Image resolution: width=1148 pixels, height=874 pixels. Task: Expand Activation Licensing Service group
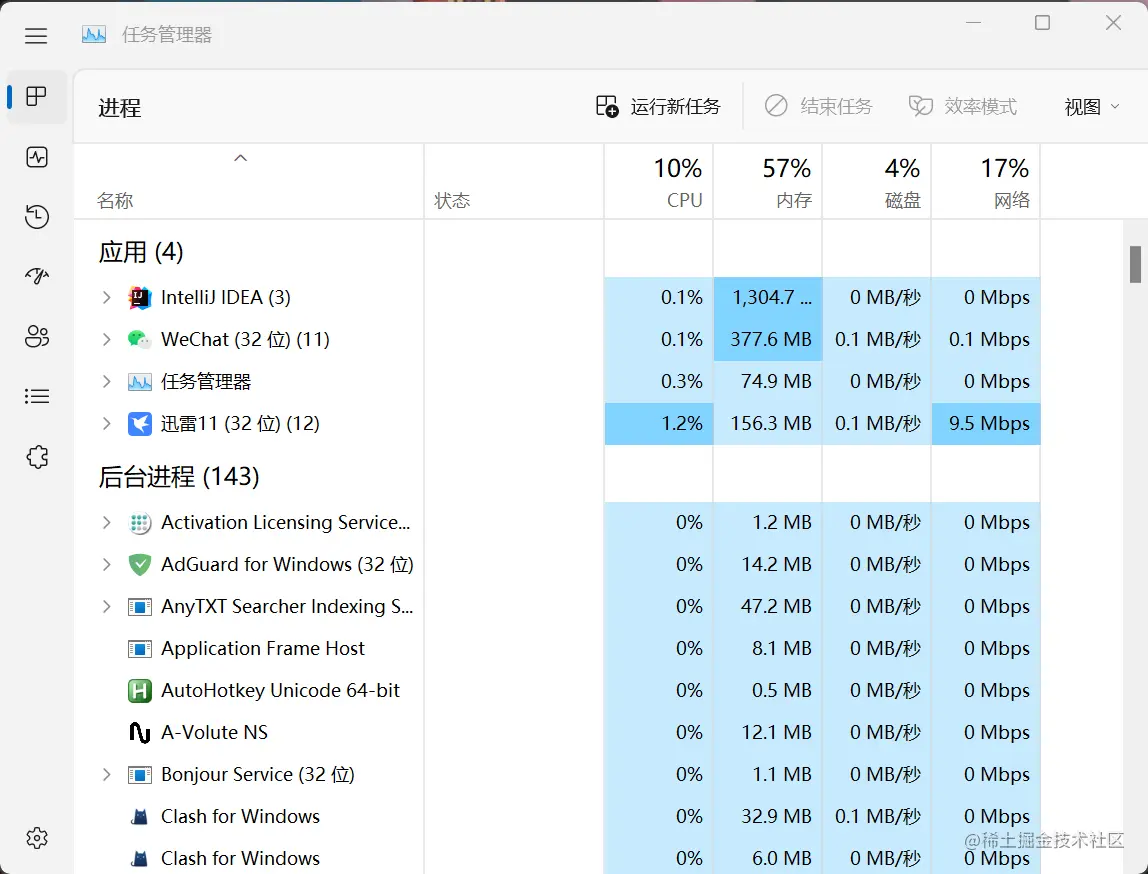pyautogui.click(x=106, y=523)
